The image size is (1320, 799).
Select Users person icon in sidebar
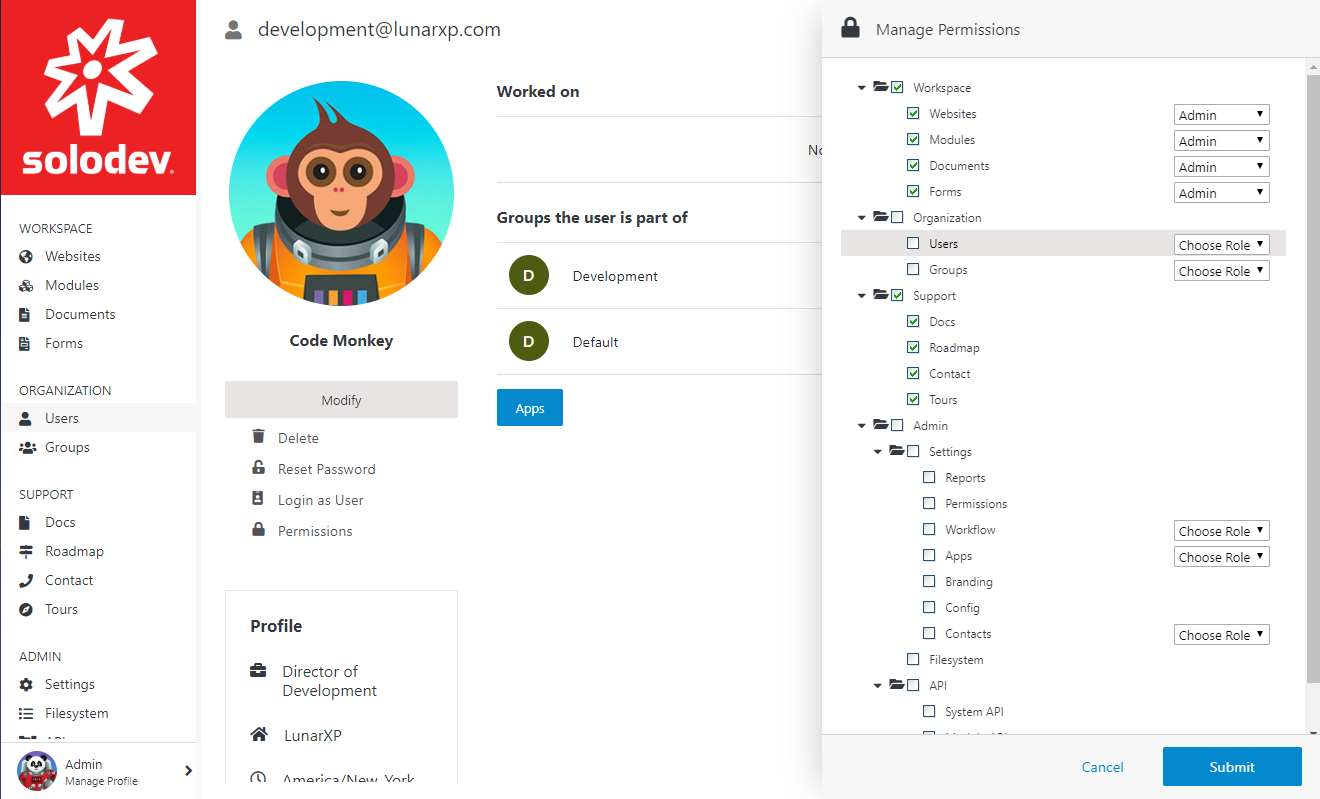pos(26,419)
